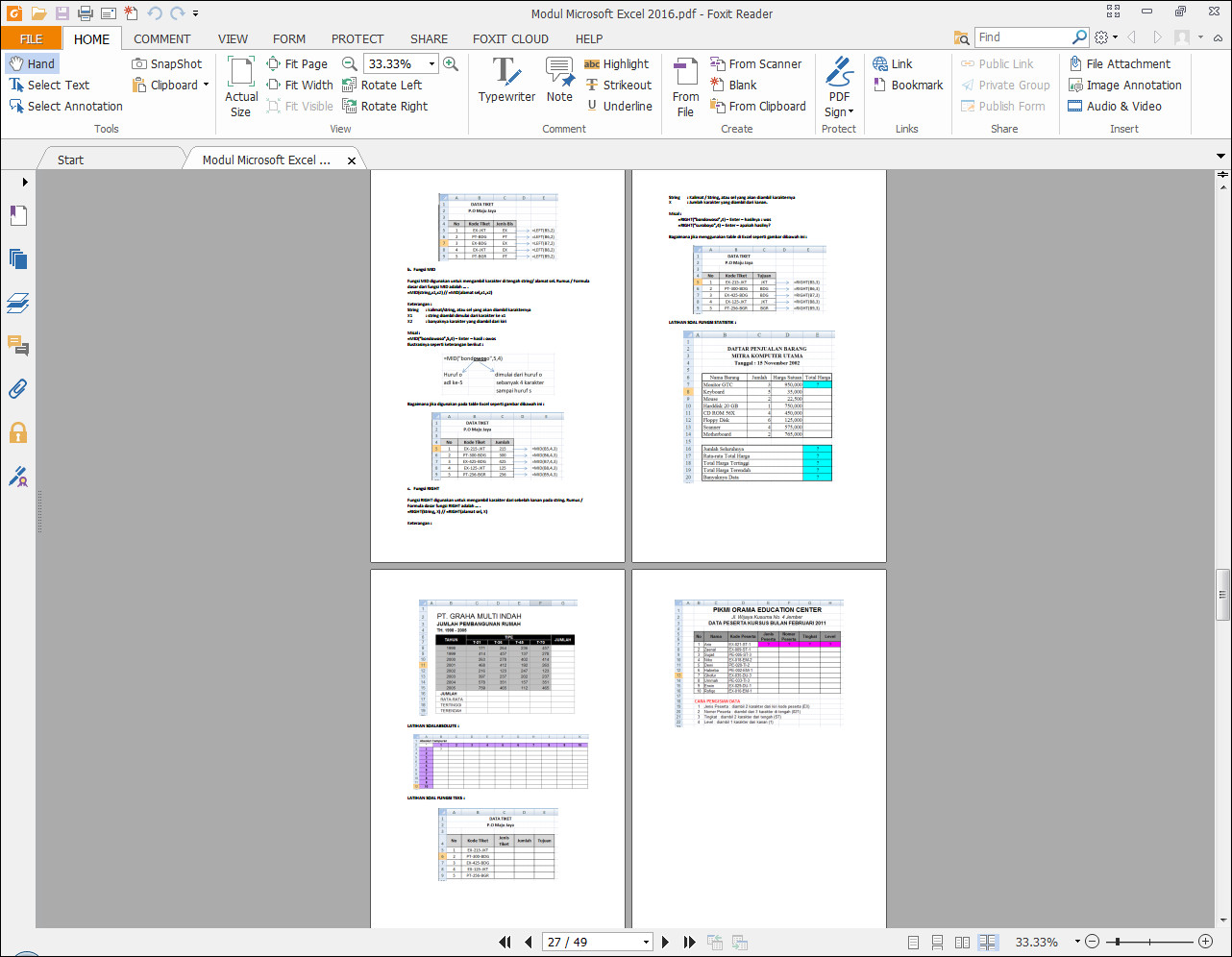Click the zoom out magnifier icon

350,63
